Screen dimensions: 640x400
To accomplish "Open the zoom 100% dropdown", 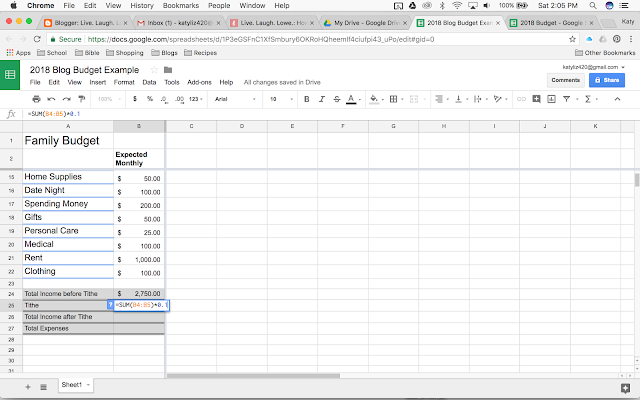I will (109, 99).
